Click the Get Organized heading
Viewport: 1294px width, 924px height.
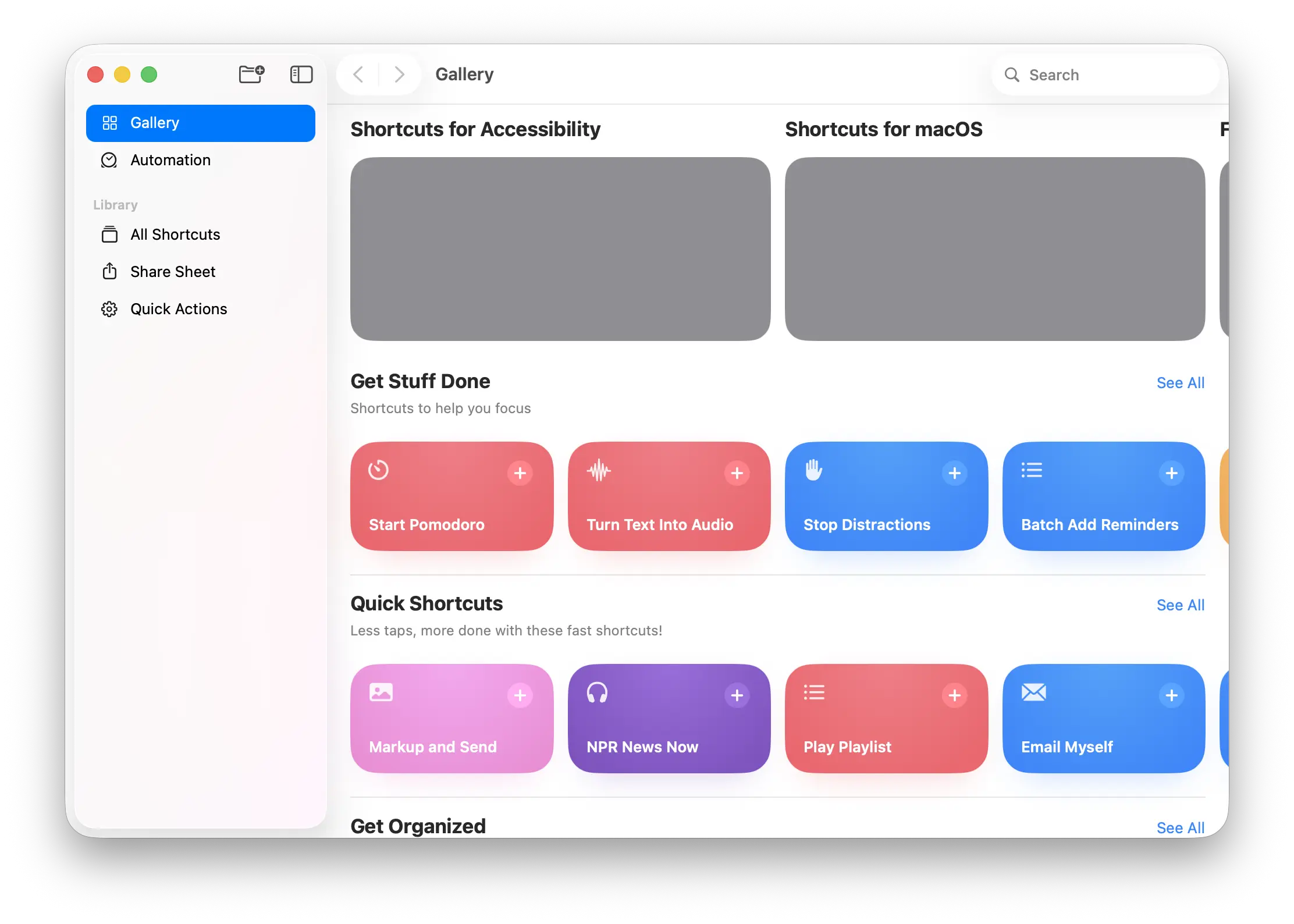click(418, 826)
